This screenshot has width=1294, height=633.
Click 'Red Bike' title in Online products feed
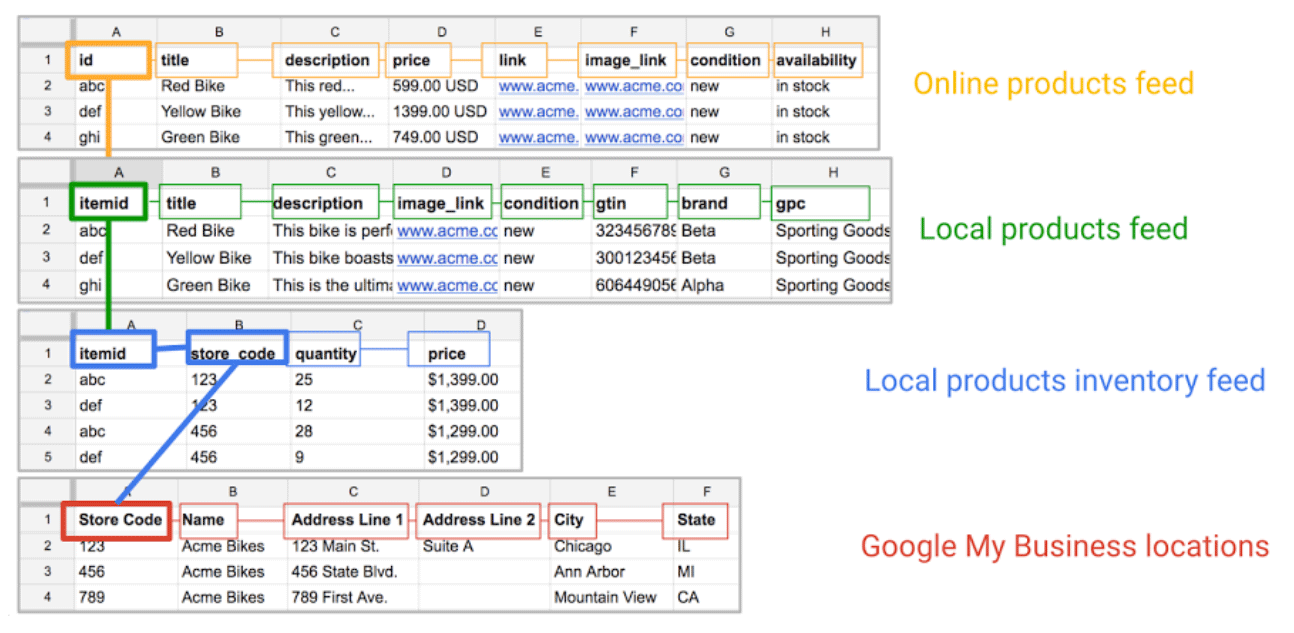pos(193,86)
